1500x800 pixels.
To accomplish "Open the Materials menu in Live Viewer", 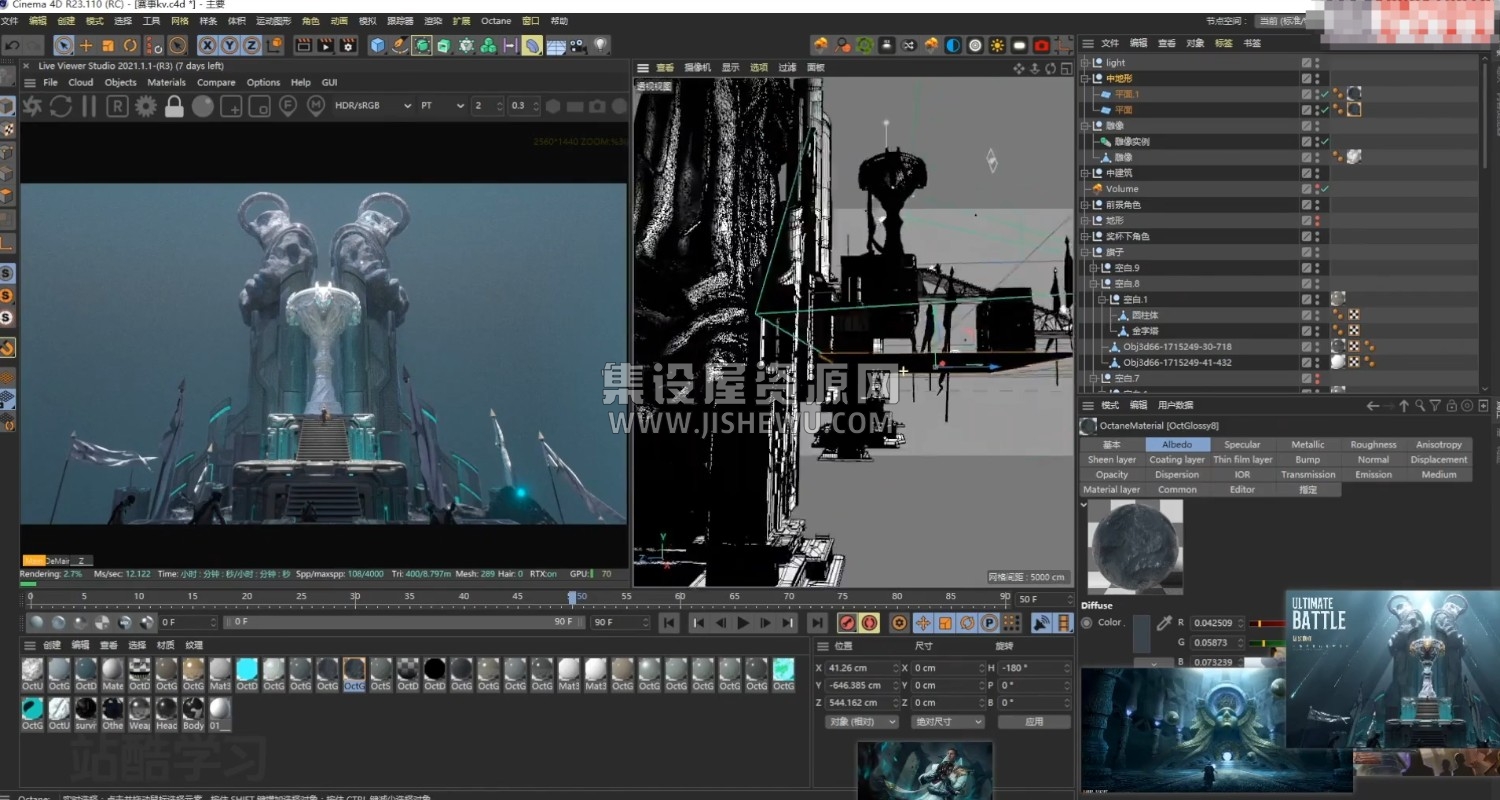I will [167, 82].
